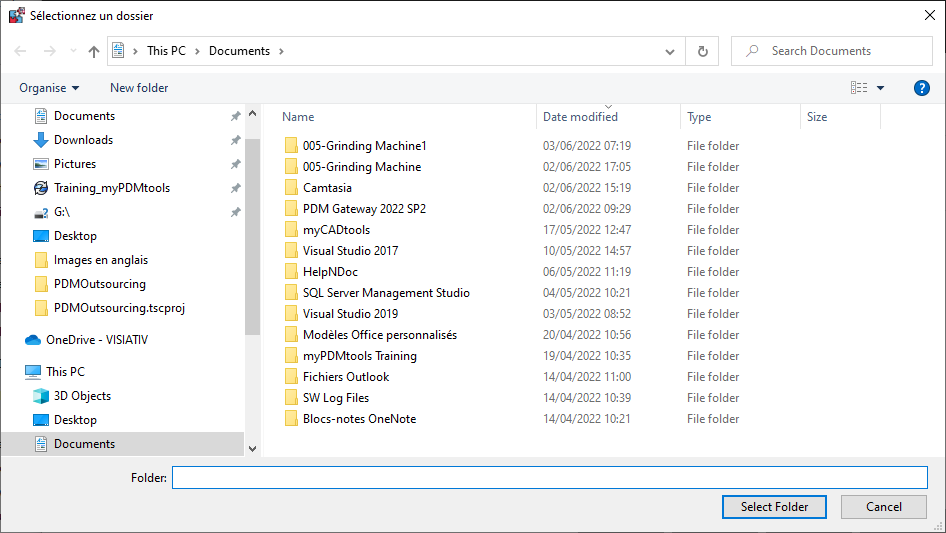
Task: Click the Up one level arrow
Action: tap(94, 51)
